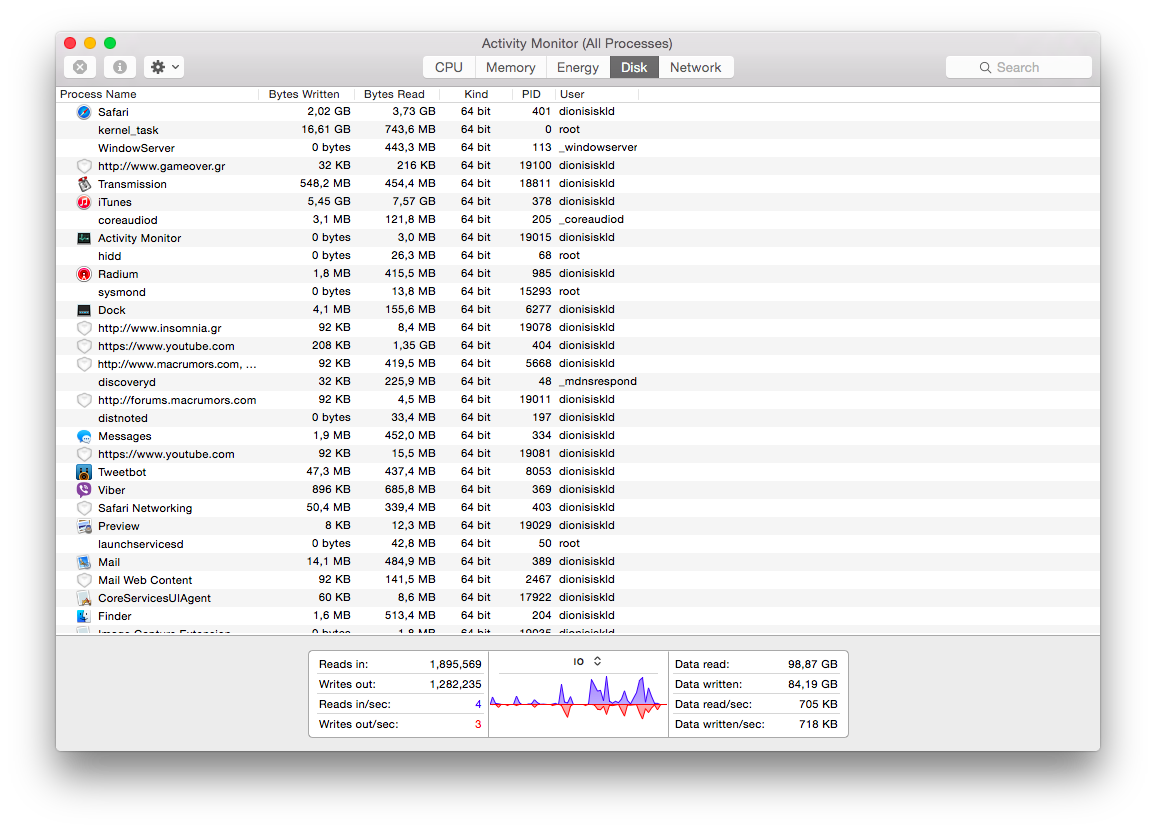
Task: Select the hidd process row
Action: (578, 256)
